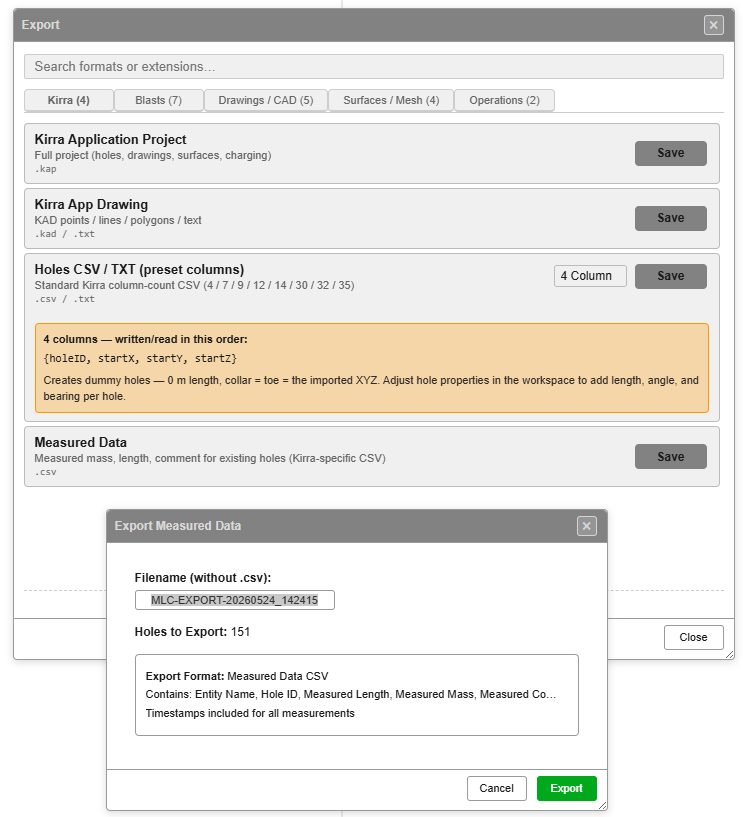743x817 pixels.
Task: Click the Kirra App Drawing title
Action: pyautogui.click(x=91, y=204)
